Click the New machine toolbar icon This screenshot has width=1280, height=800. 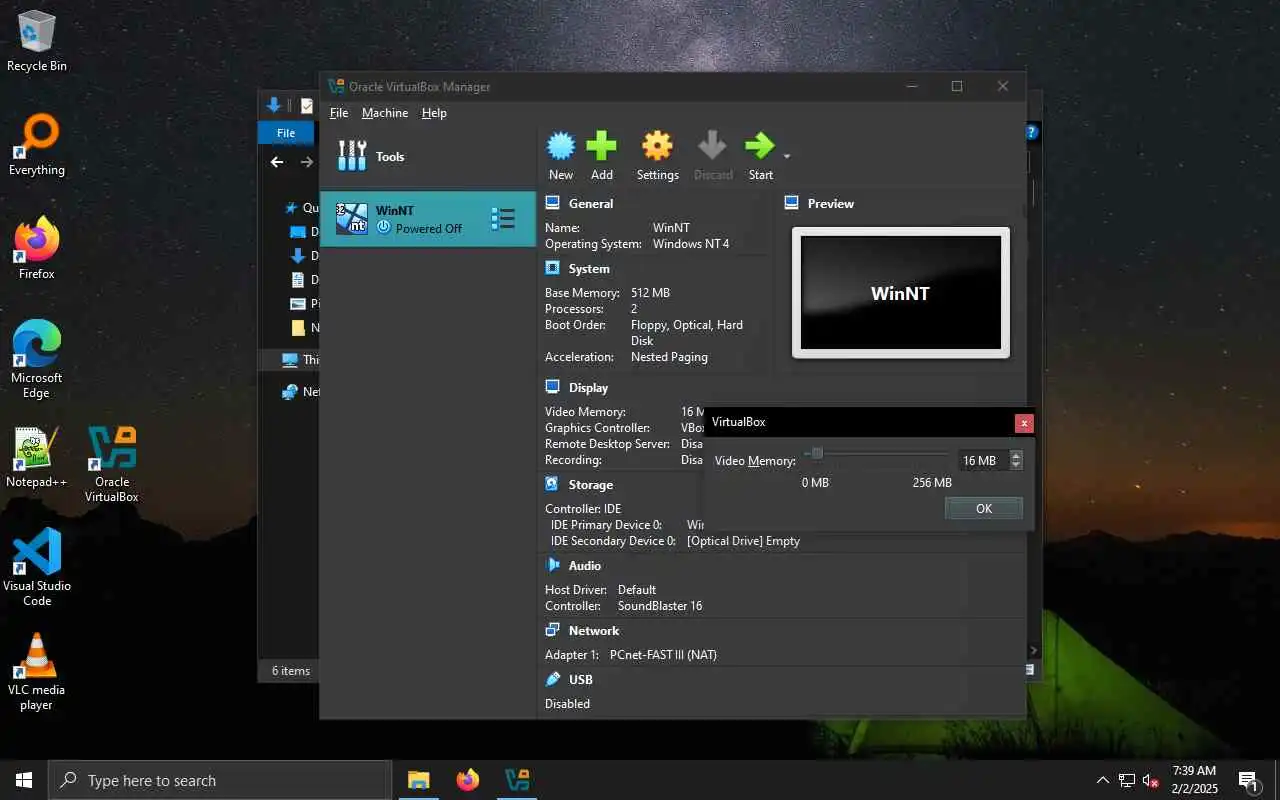(x=561, y=147)
